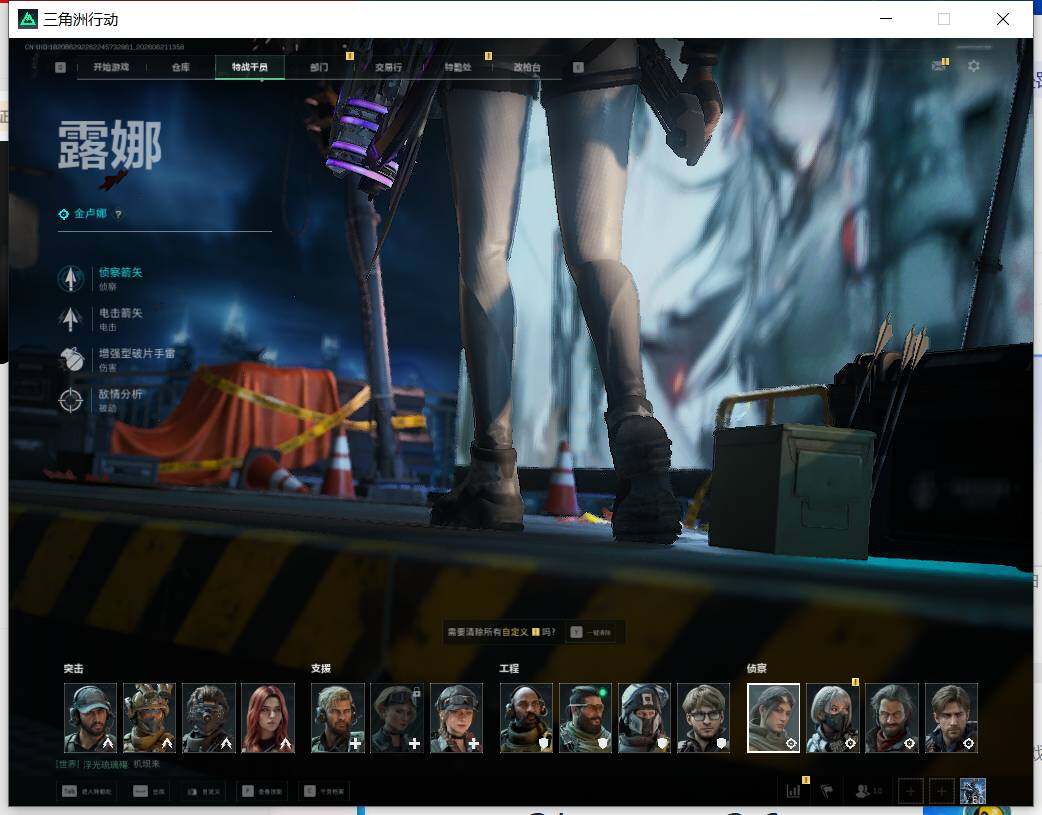The width and height of the screenshot is (1042, 815).
Task: Click the fourth bottom hint button
Action: click(x=262, y=791)
